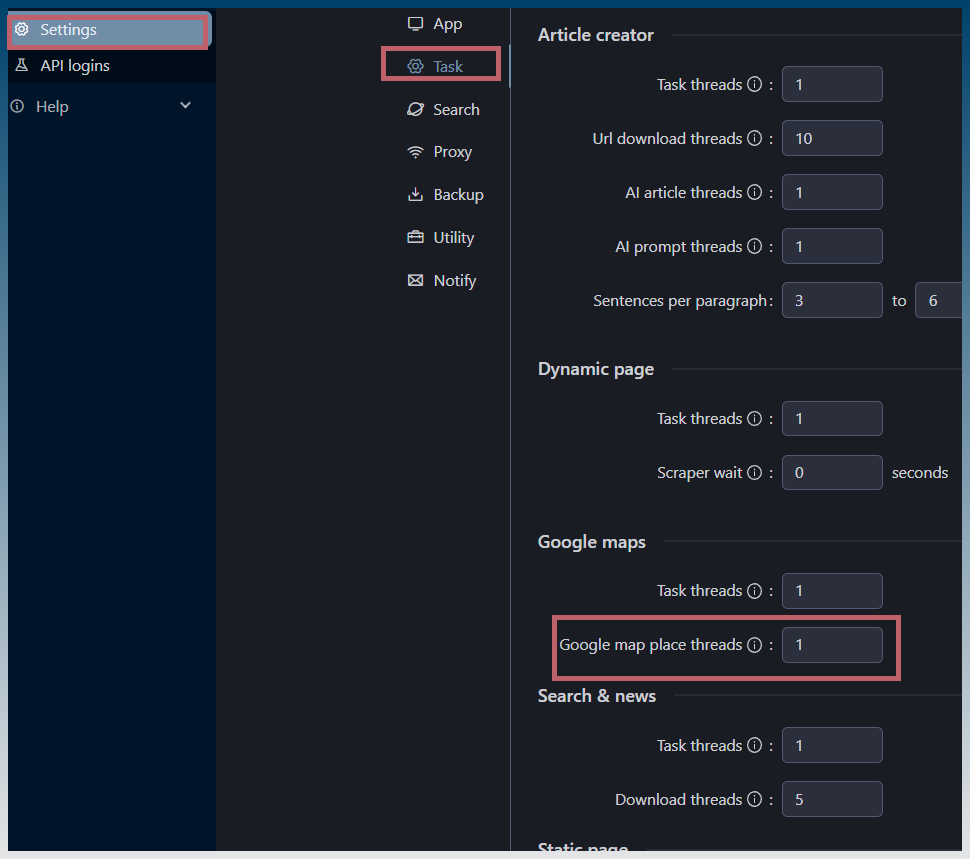This screenshot has height=859, width=970.
Task: Switch to the Utility settings tab
Action: 440,237
